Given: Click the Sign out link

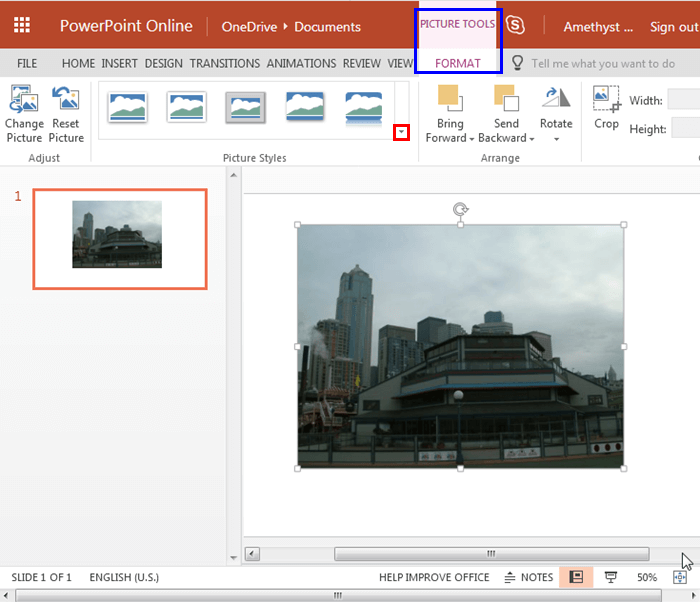Looking at the screenshot, I should click(x=674, y=27).
